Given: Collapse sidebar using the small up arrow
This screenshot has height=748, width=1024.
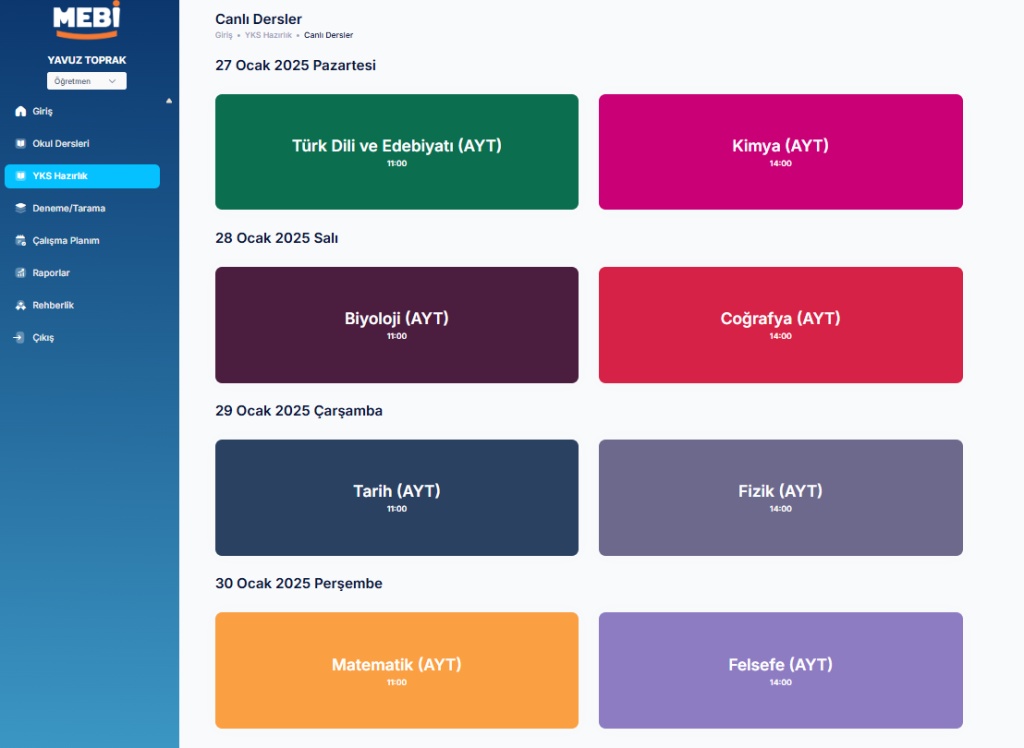Looking at the screenshot, I should click(x=169, y=101).
